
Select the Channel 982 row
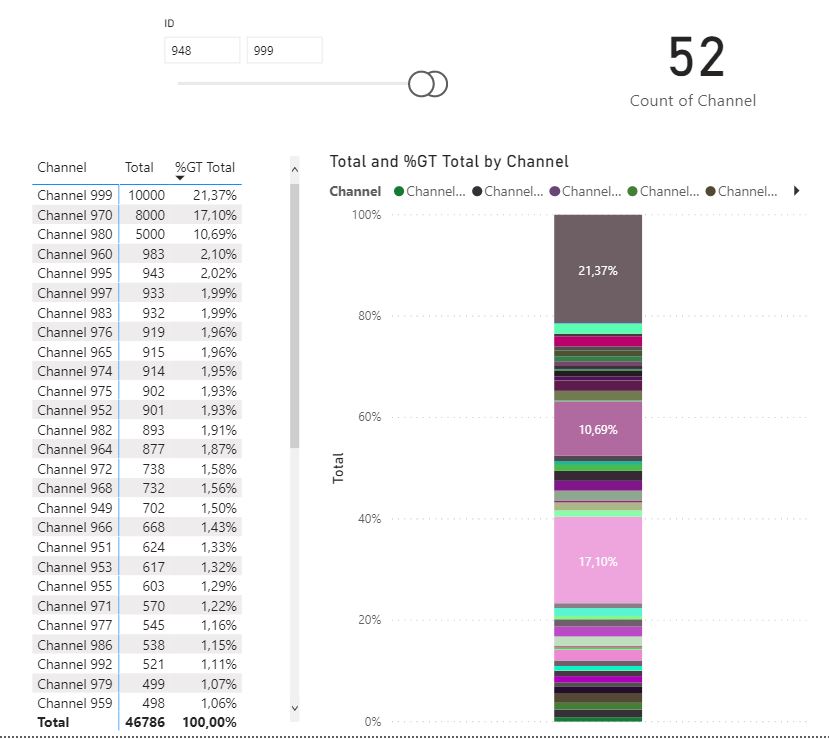pos(137,430)
